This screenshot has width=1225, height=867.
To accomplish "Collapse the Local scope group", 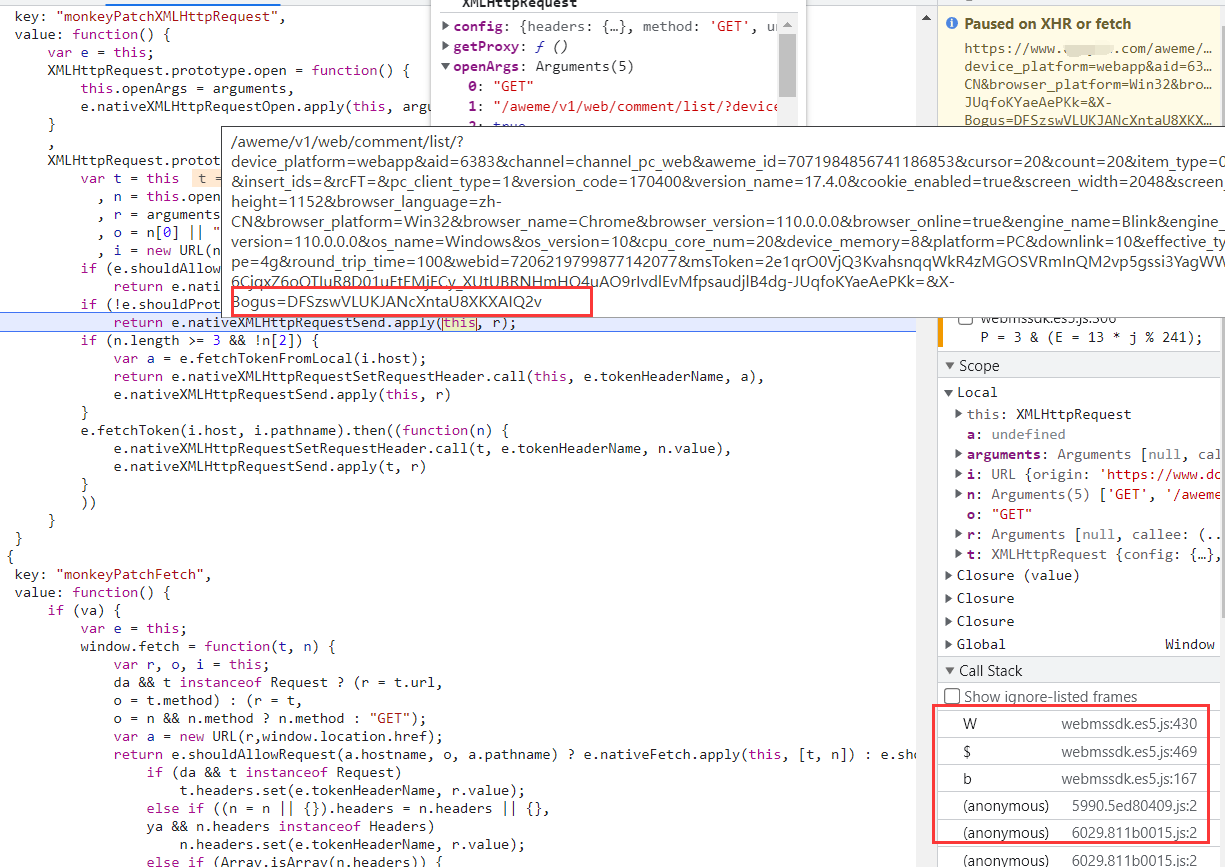I will (949, 393).
